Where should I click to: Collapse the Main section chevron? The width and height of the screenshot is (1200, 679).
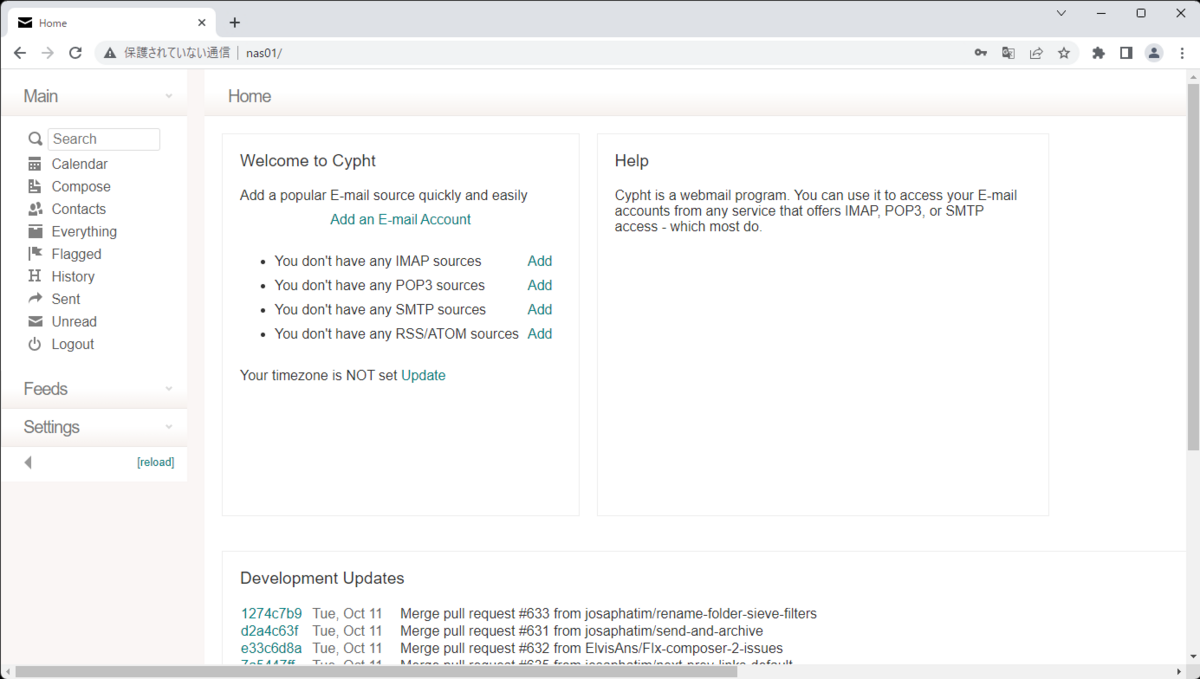pyautogui.click(x=168, y=96)
